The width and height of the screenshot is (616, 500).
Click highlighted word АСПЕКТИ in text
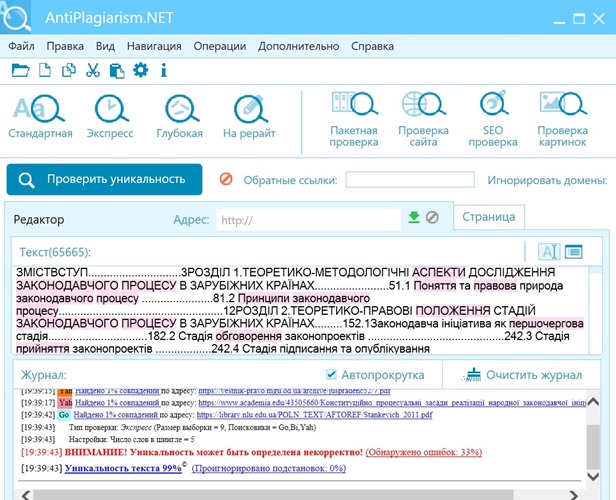click(438, 272)
